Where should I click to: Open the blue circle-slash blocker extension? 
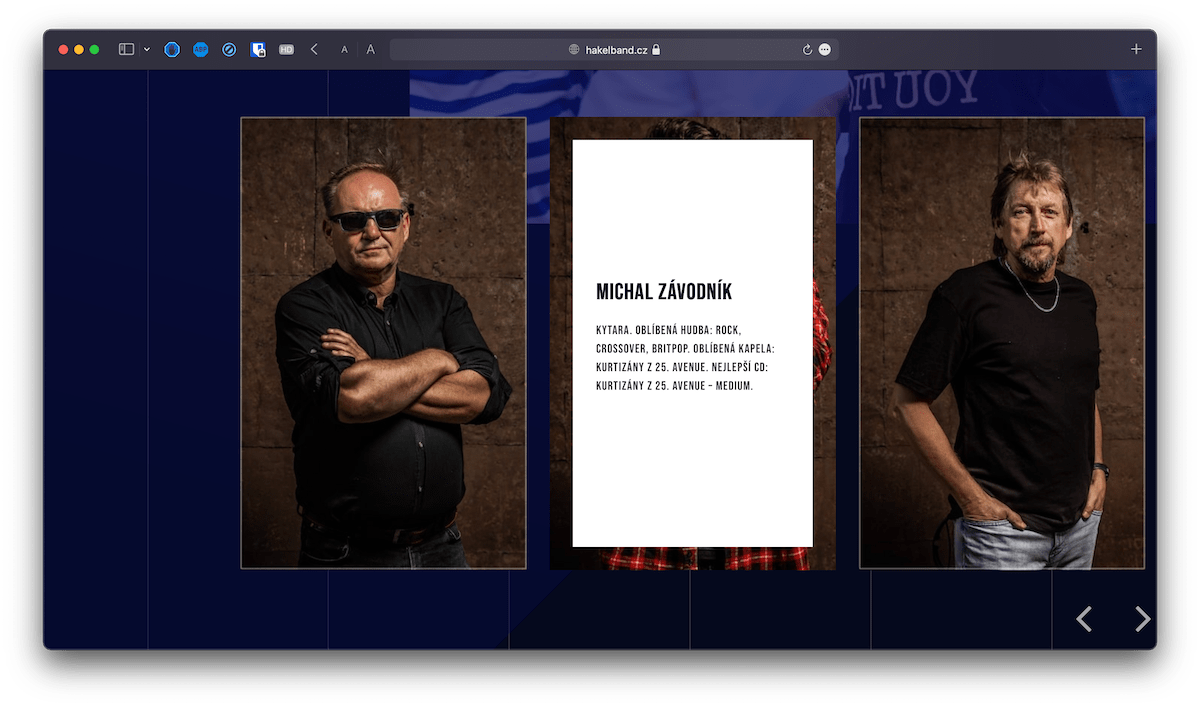coord(229,49)
